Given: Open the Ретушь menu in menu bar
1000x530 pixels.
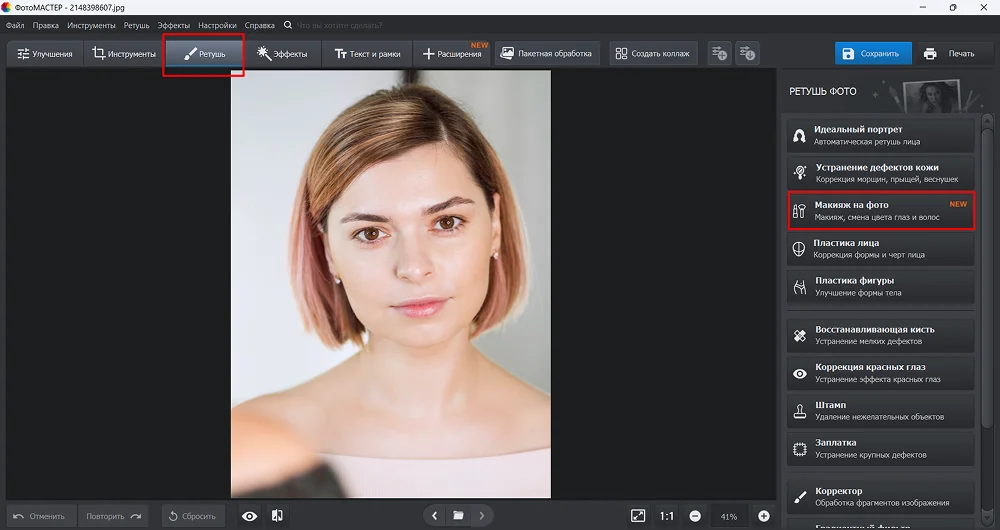Looking at the screenshot, I should click(x=136, y=26).
